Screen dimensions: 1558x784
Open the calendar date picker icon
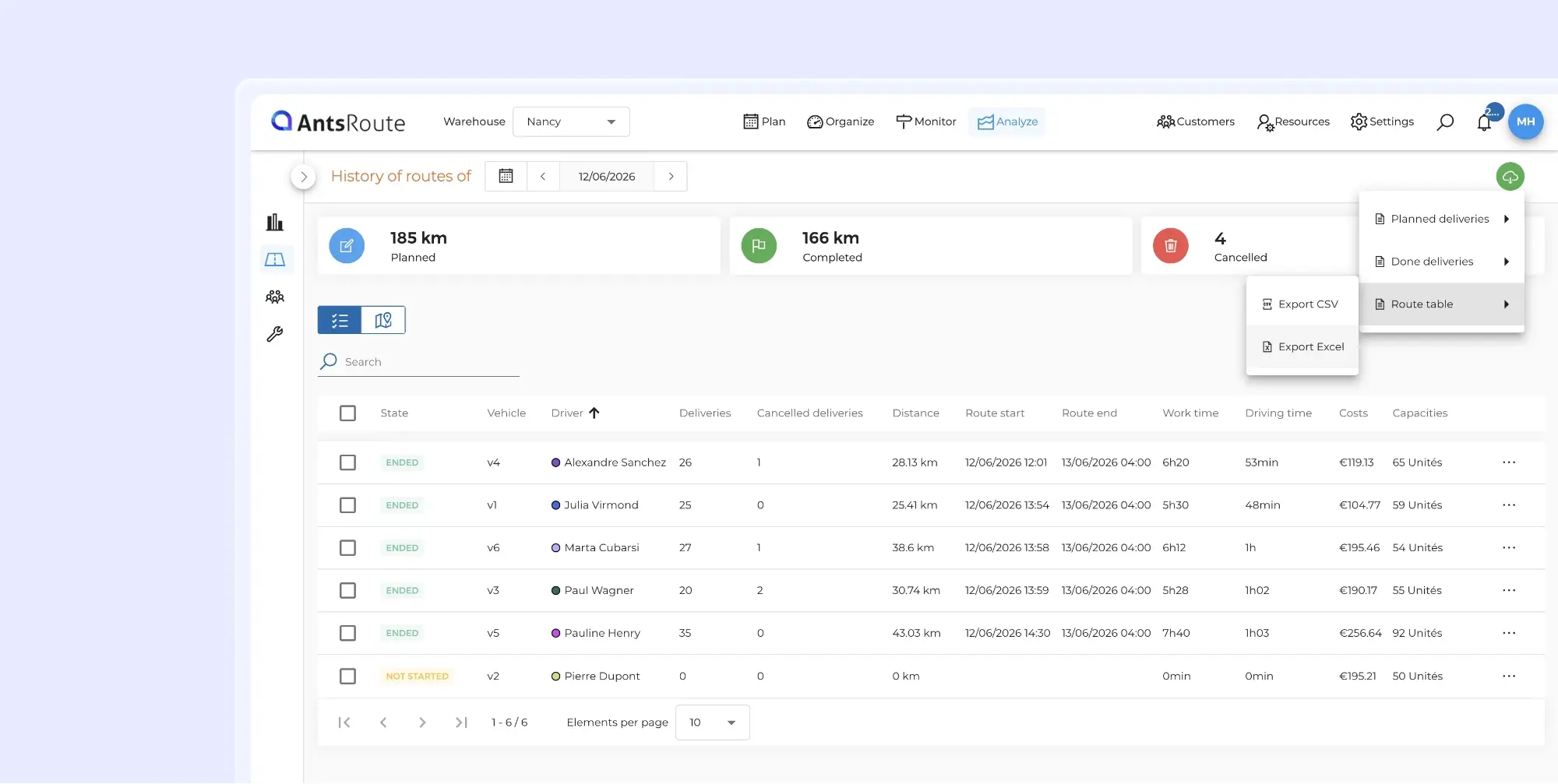(506, 176)
